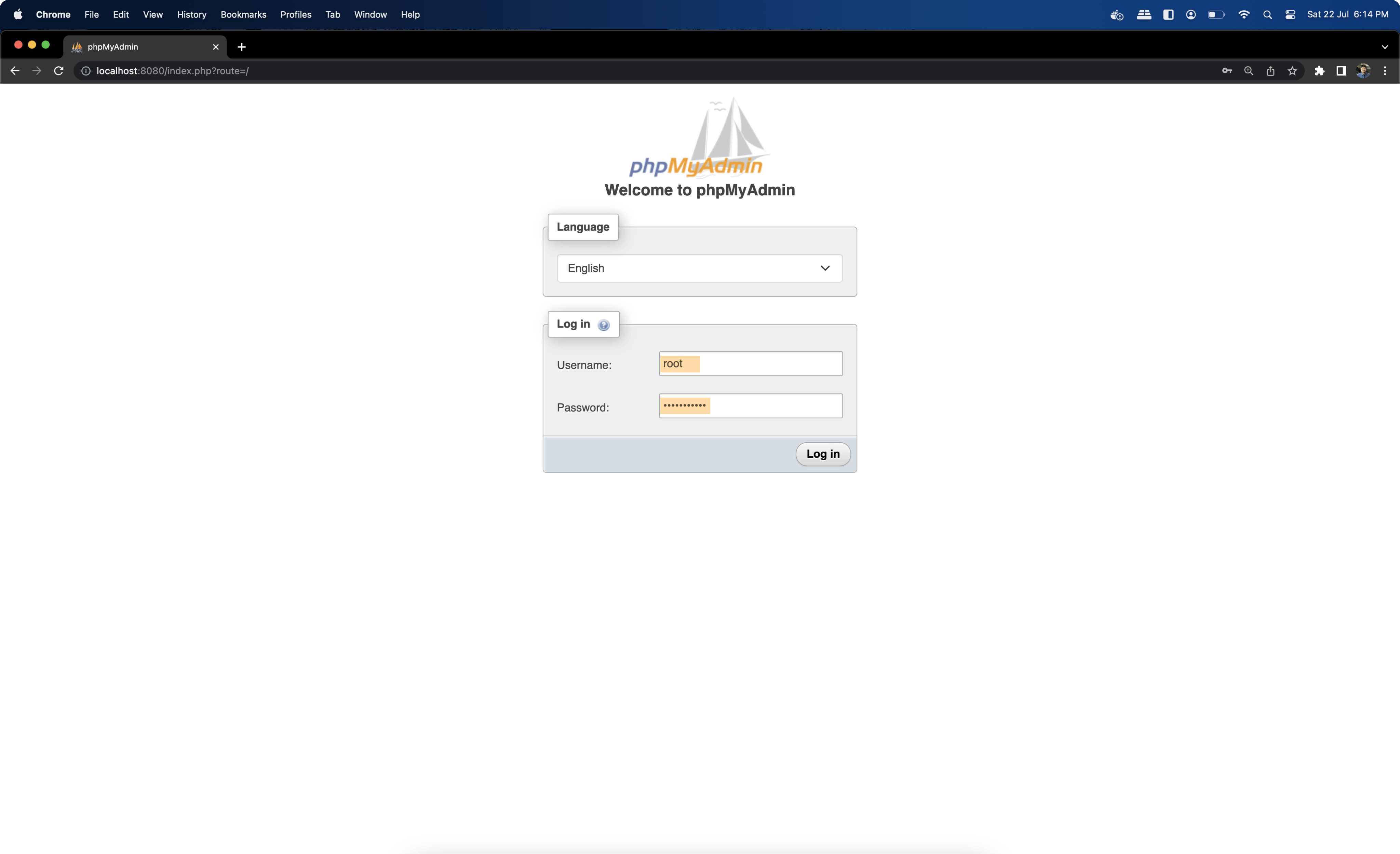The image size is (1400, 854).
Task: Open the English language dropdown
Action: point(699,268)
